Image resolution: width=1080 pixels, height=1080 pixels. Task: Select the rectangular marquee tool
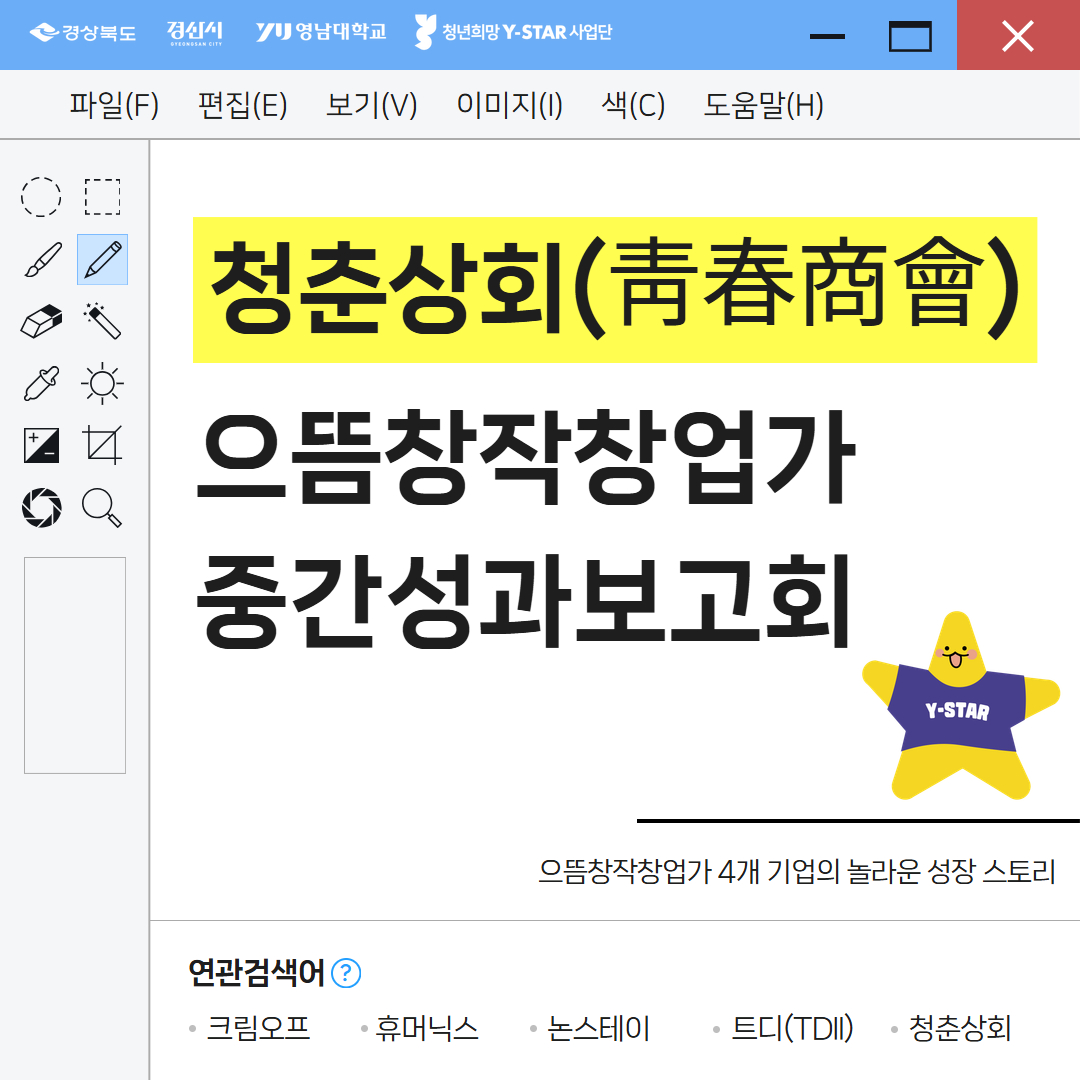point(102,196)
